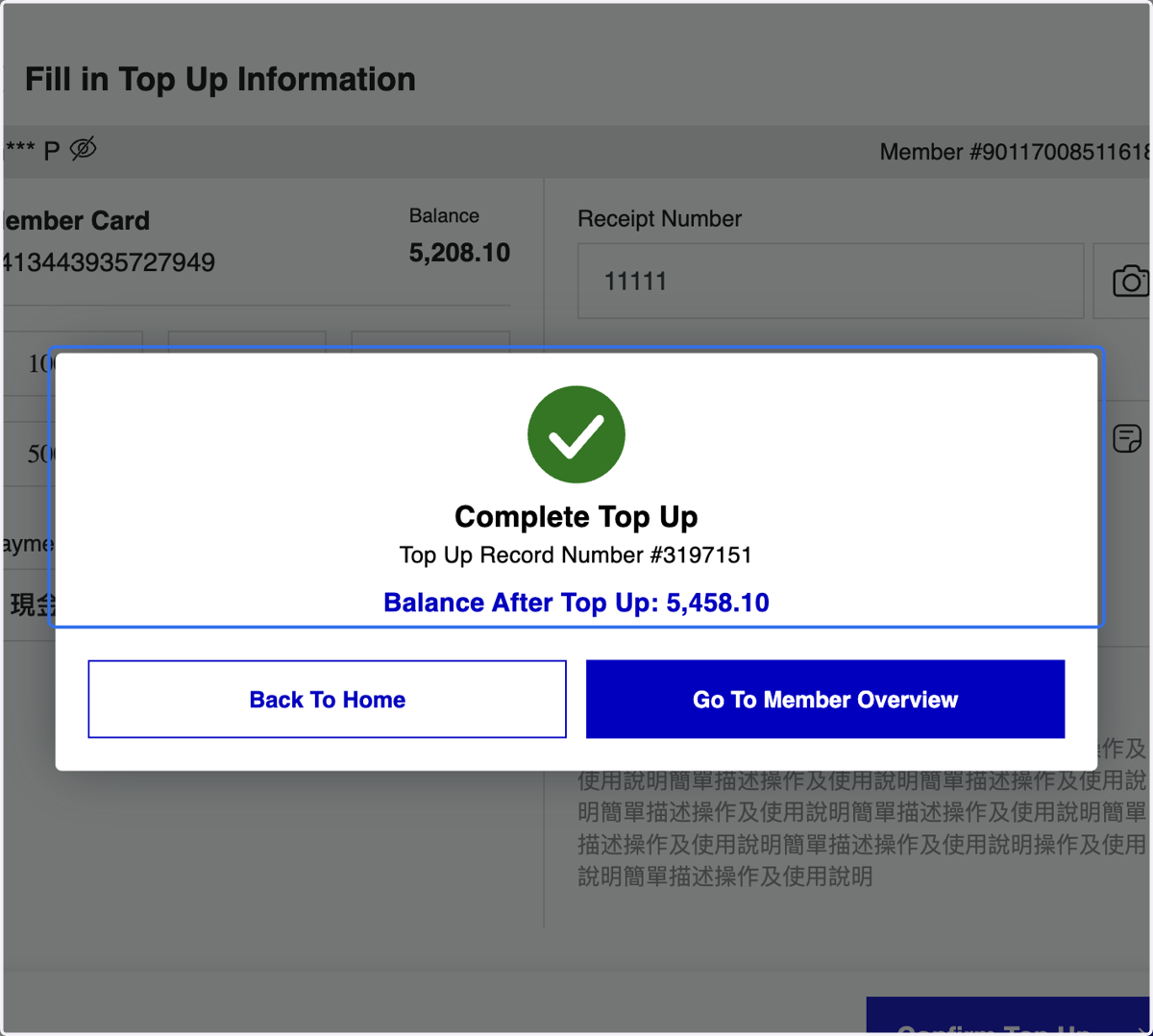Select the Member #9011700851161 text
This screenshot has height=1036, width=1153.
click(x=1015, y=152)
